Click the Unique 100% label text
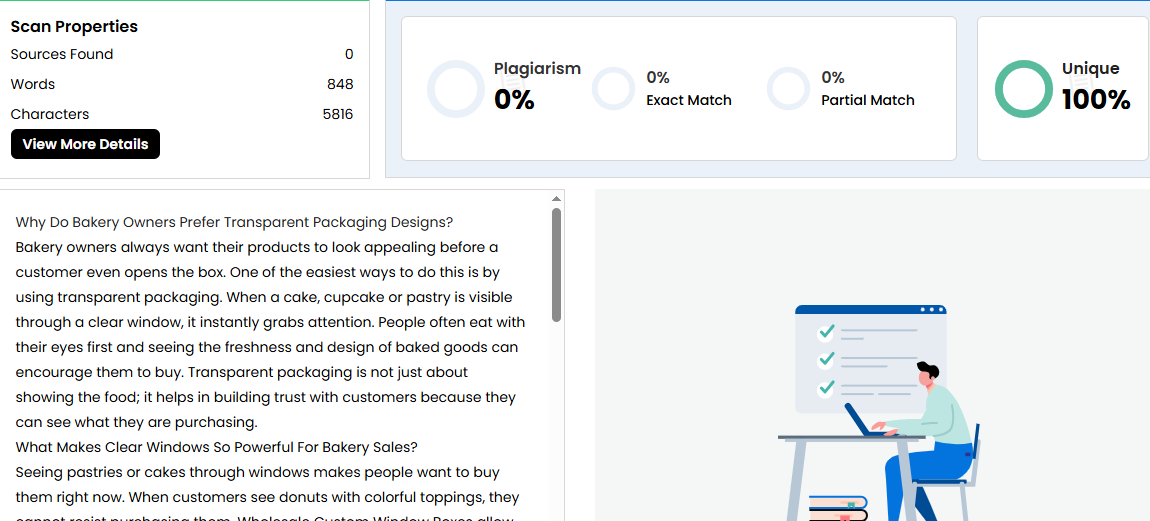 1095,86
